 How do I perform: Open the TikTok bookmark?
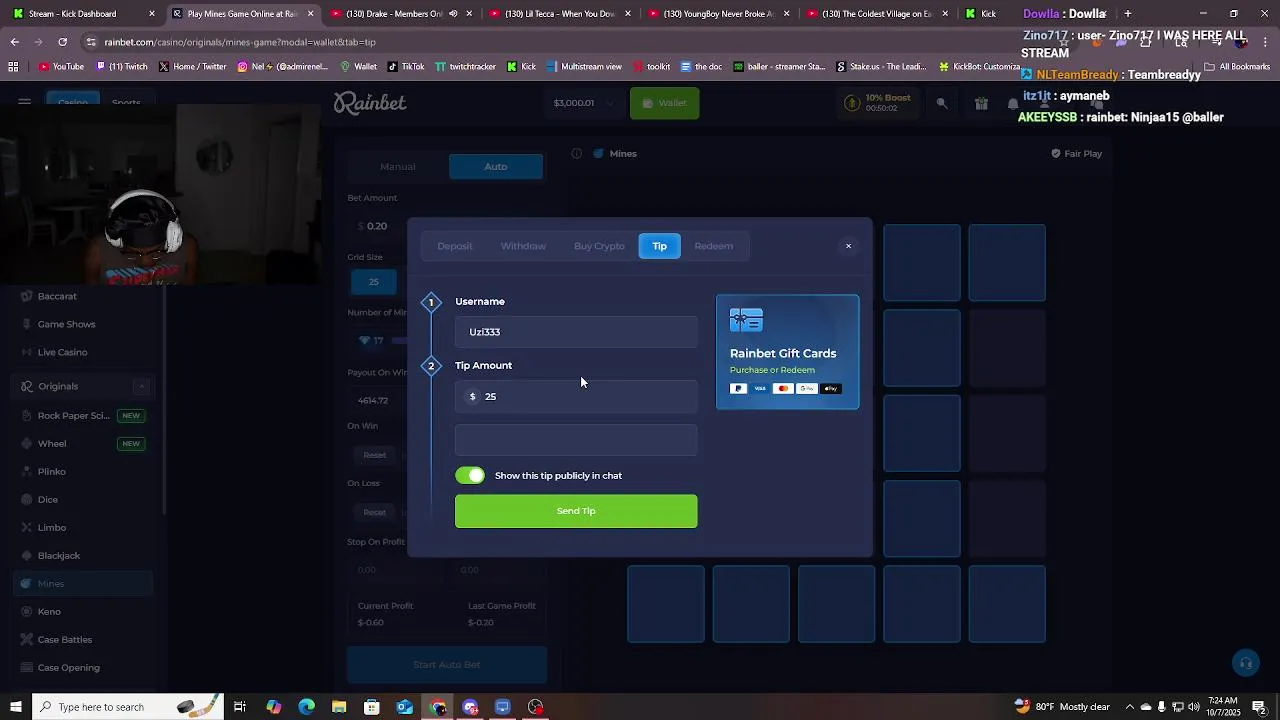(404, 67)
